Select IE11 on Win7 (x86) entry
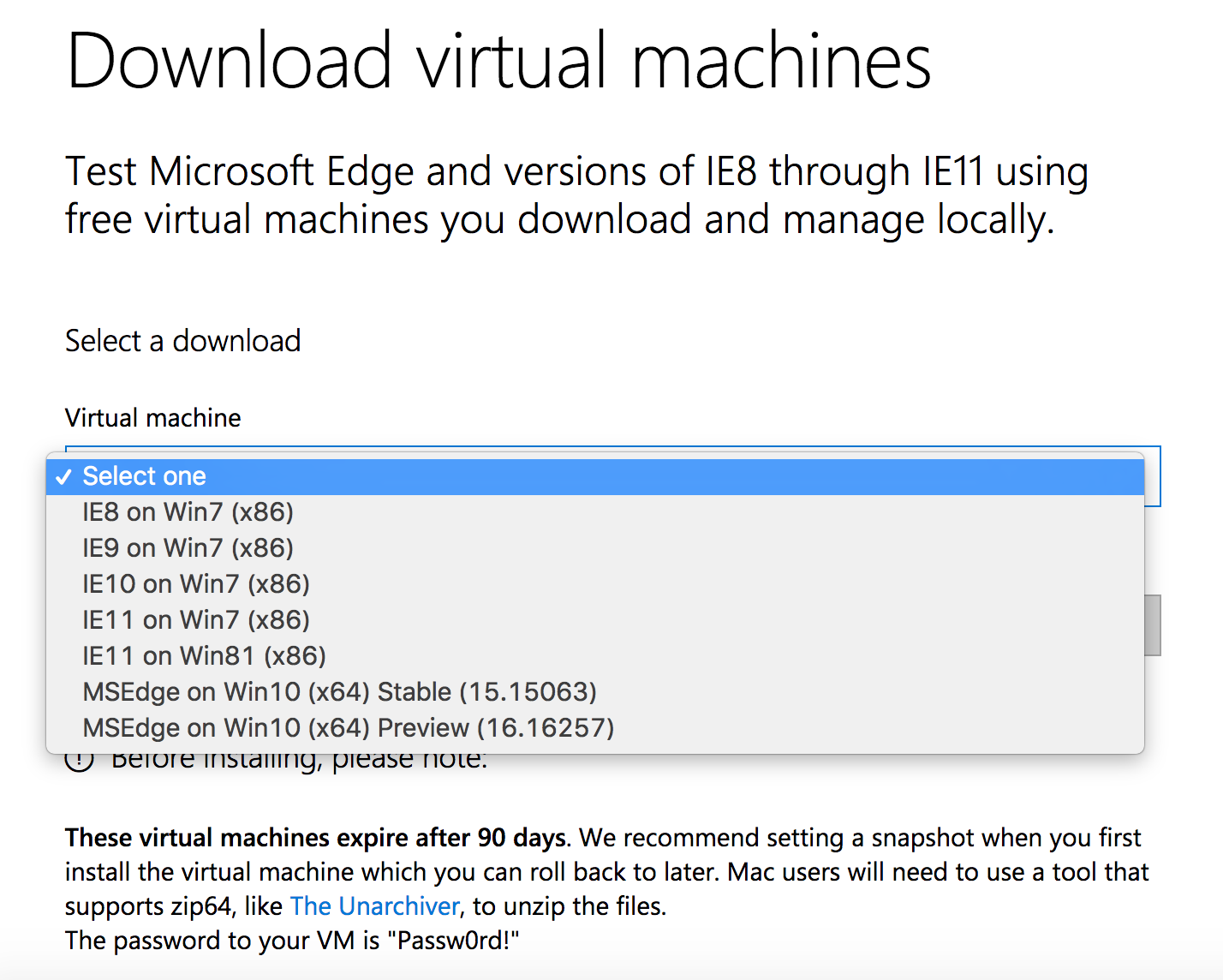The width and height of the screenshot is (1223, 980). [x=195, y=620]
